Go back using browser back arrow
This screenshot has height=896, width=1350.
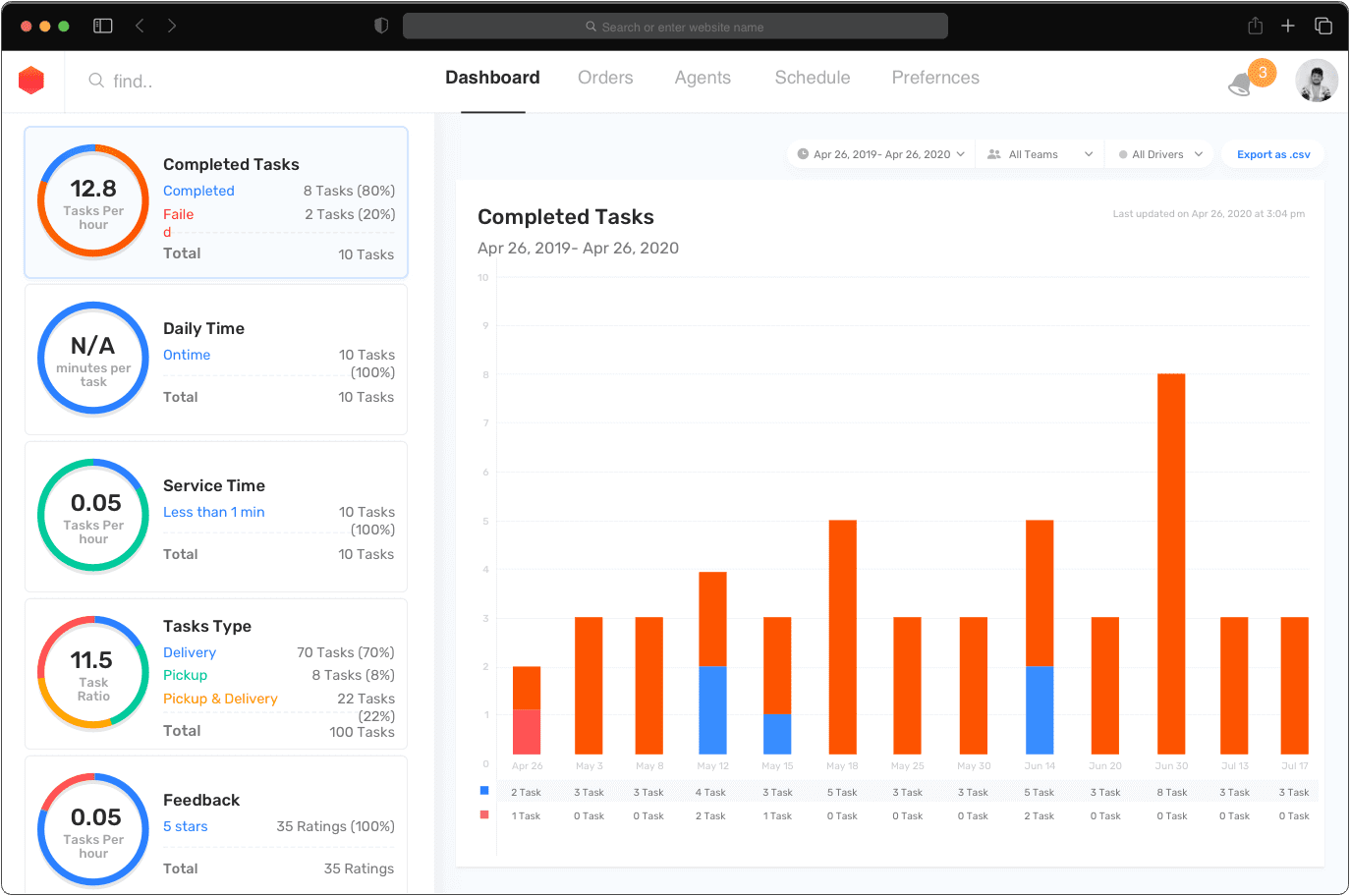[140, 26]
